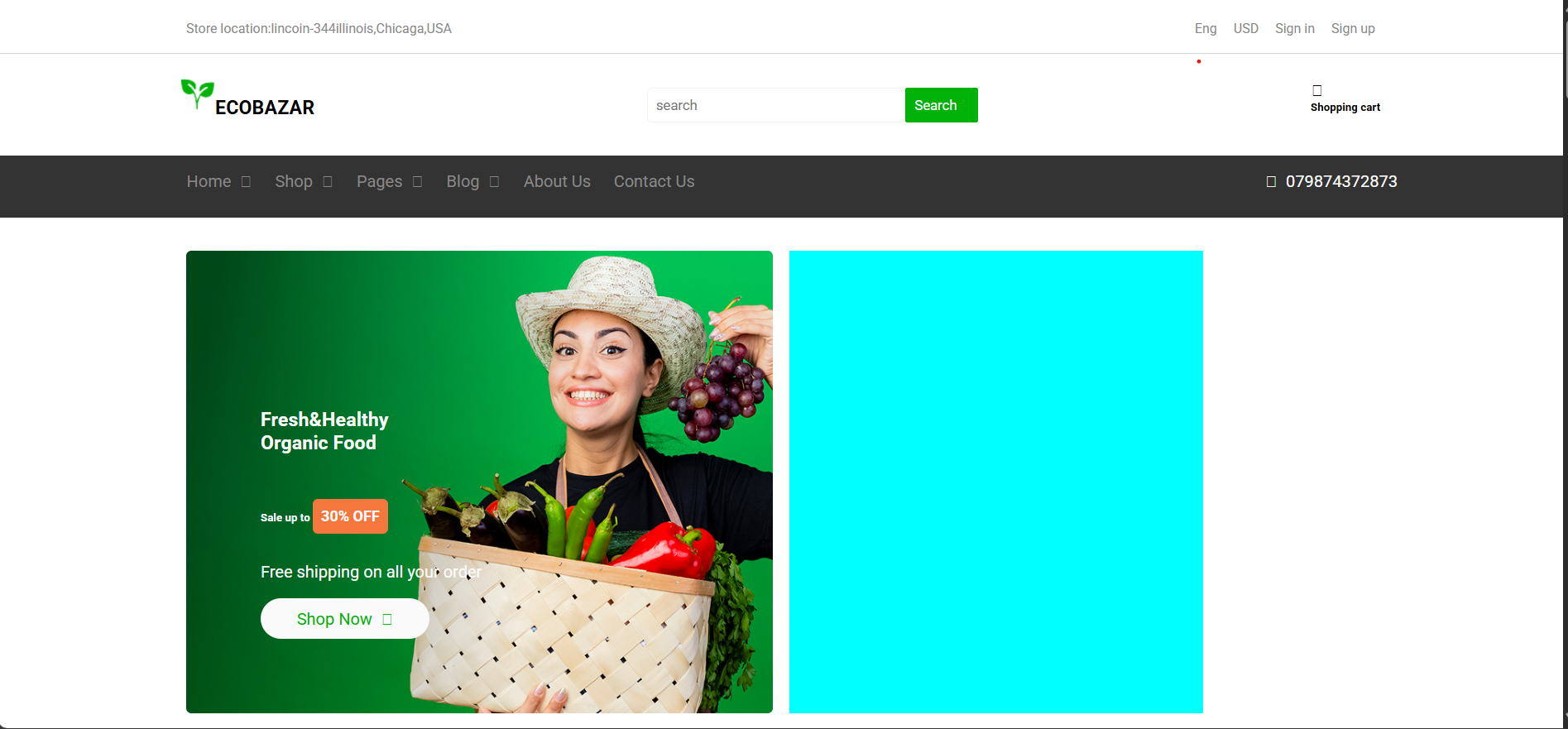Click the cyan banner panel
The image size is (1568, 729).
click(x=995, y=482)
